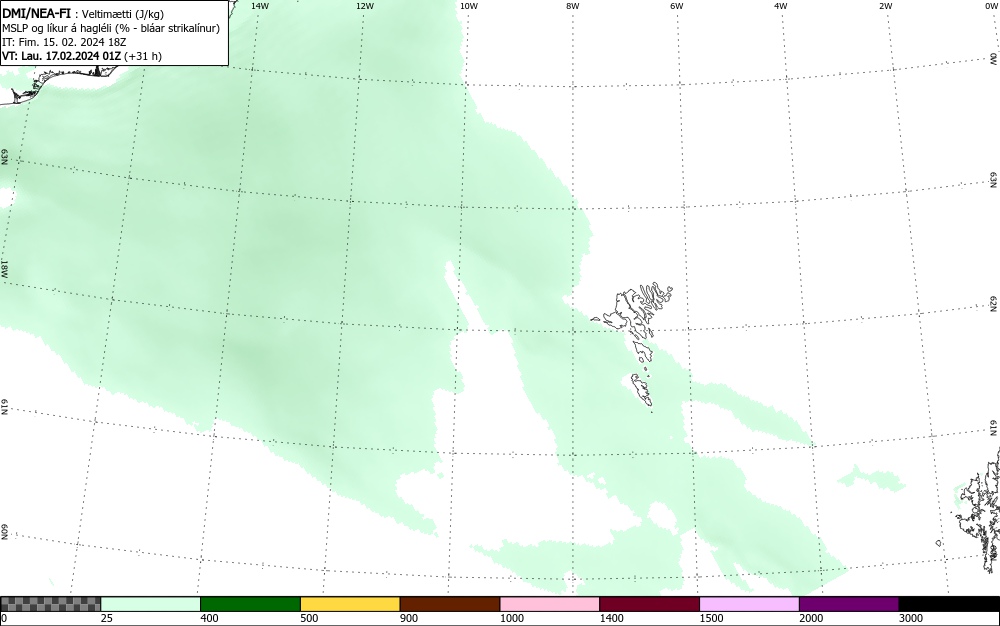The height and width of the screenshot is (626, 1000).
Task: Click the 63N label on left edge
Action: pyautogui.click(x=4, y=157)
